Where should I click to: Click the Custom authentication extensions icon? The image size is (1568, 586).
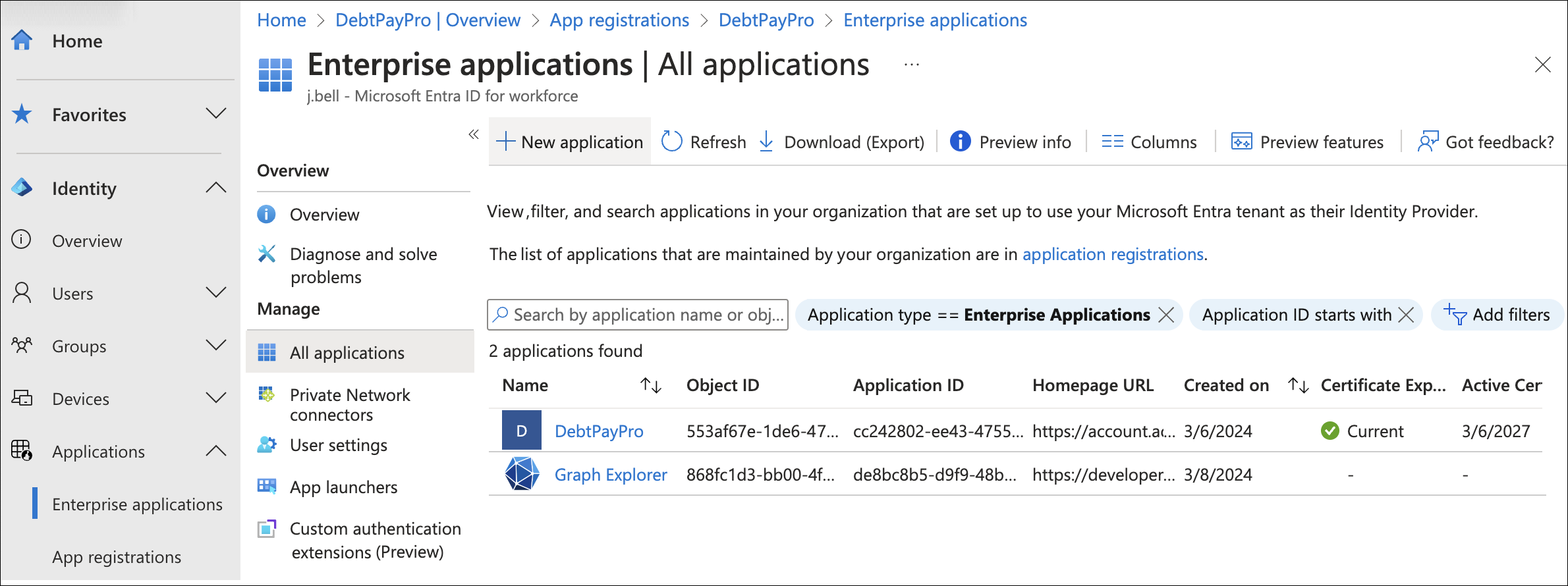(x=267, y=528)
